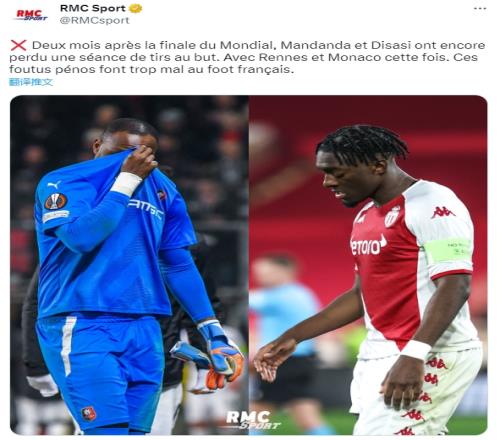Click the translate tweet link
Image resolution: width=500 pixels, height=440 pixels.
(31, 82)
